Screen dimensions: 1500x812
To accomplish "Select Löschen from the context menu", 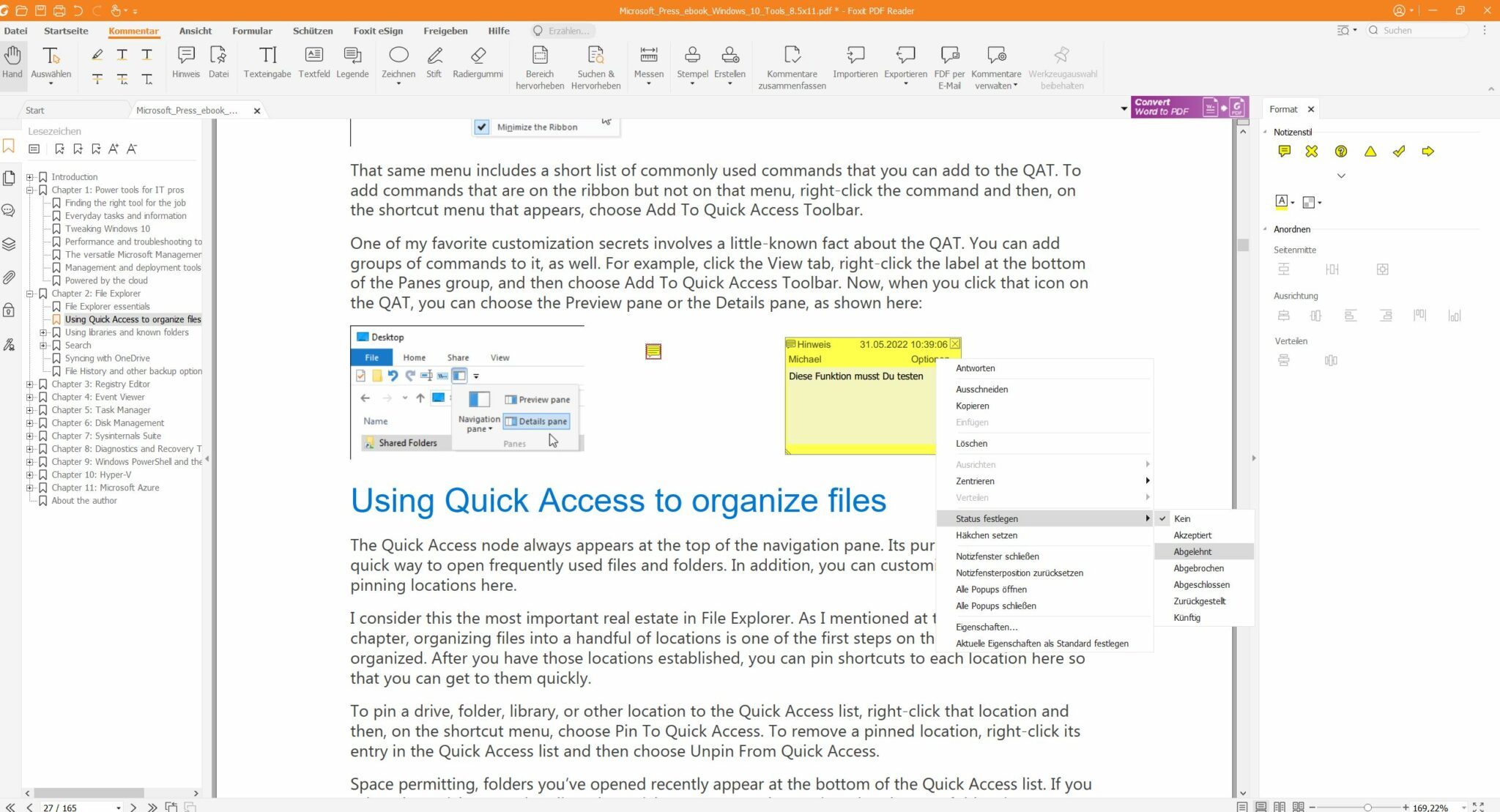I will (971, 443).
